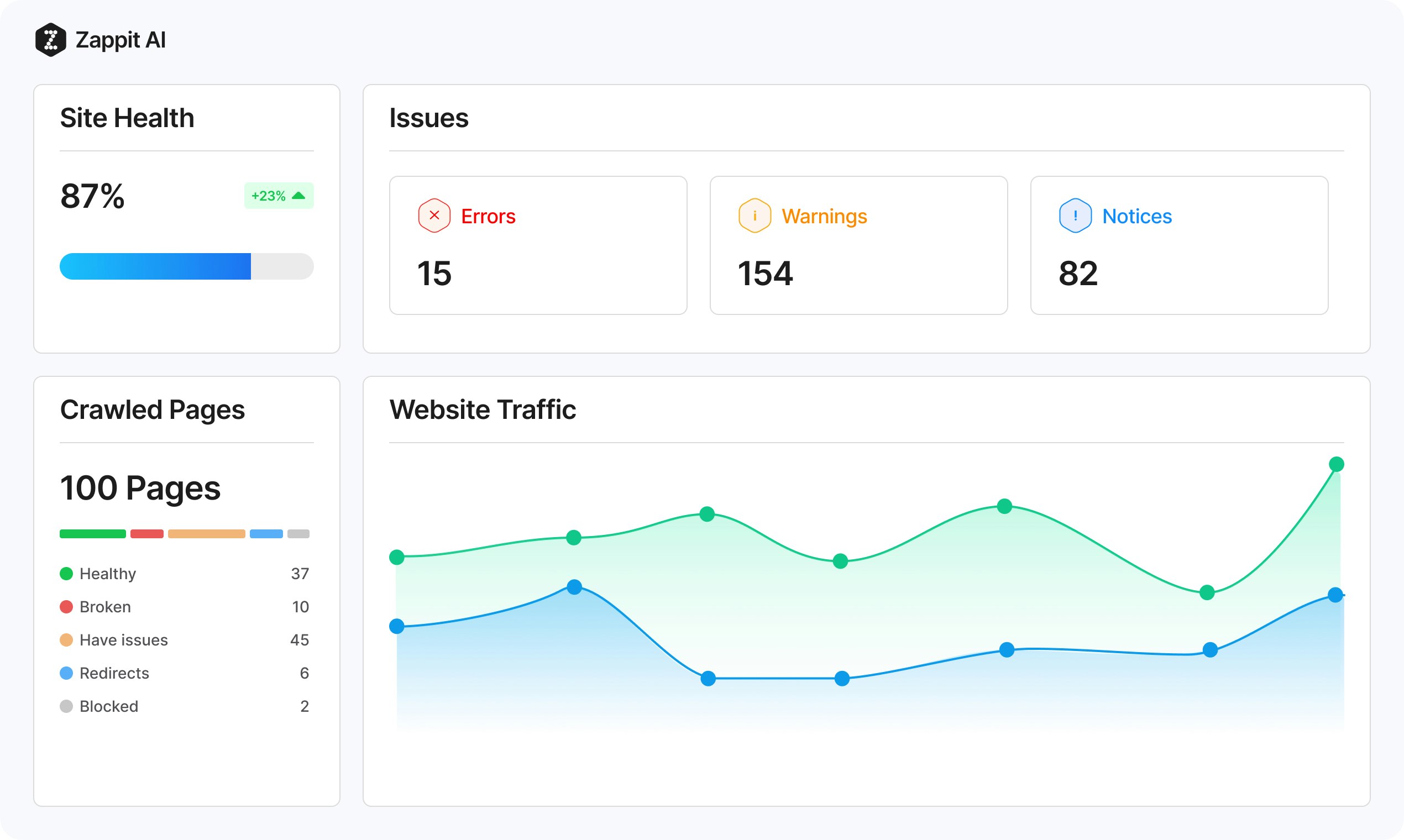Click the first blue traffic data point
Screen dimensions: 1404x840
(x=397, y=626)
